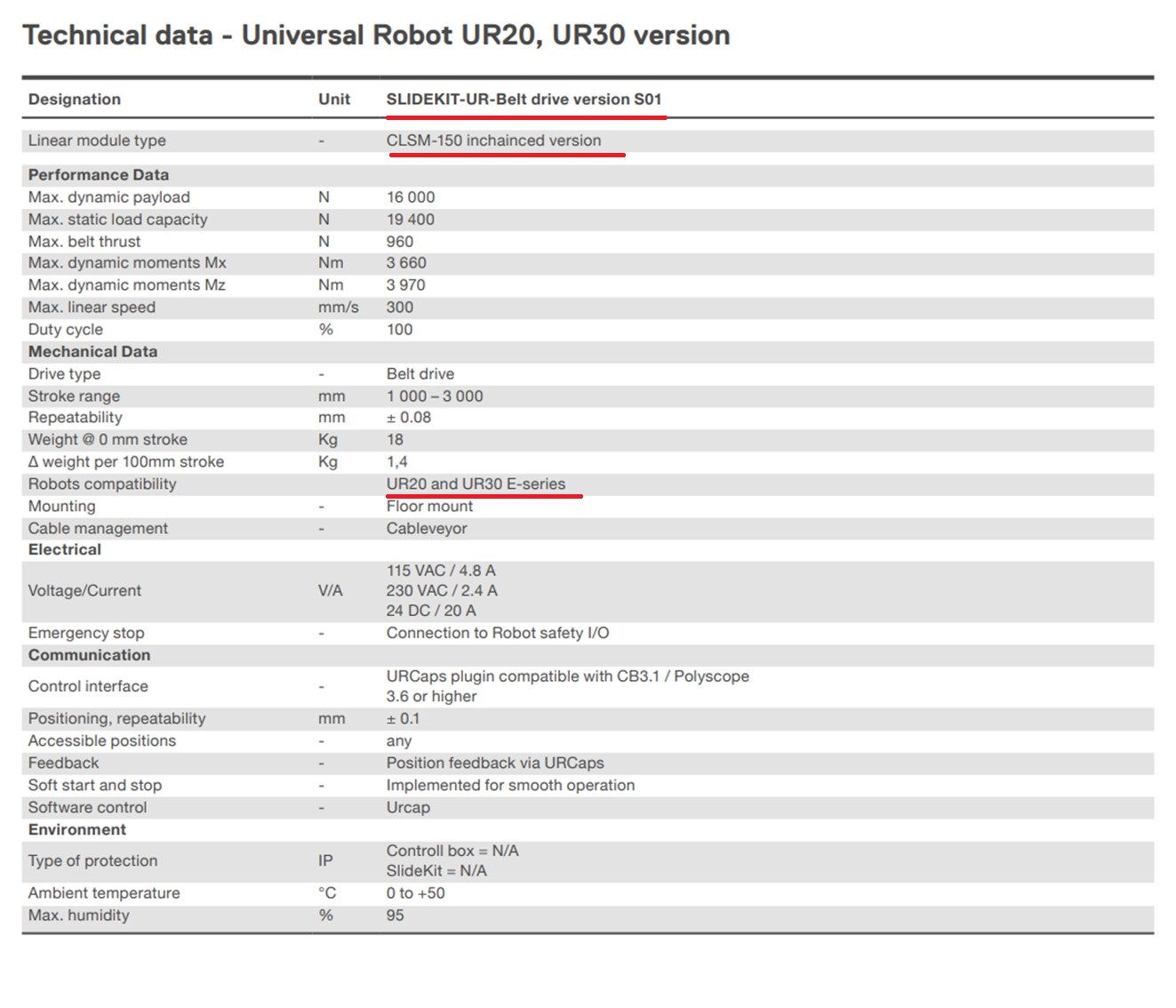The width and height of the screenshot is (1176, 1008).
Task: Select the 1 000 – 3 000 stroke range value
Action: (435, 396)
